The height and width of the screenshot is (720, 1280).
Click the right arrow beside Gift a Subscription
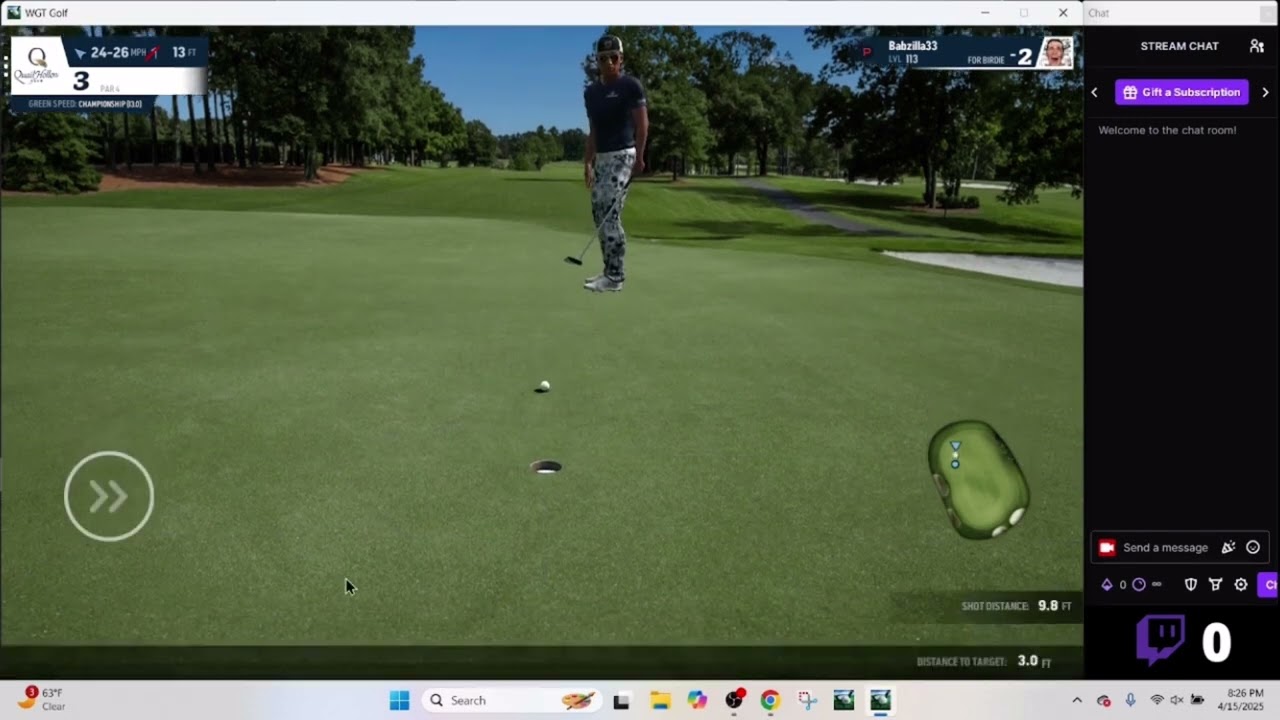[1265, 92]
